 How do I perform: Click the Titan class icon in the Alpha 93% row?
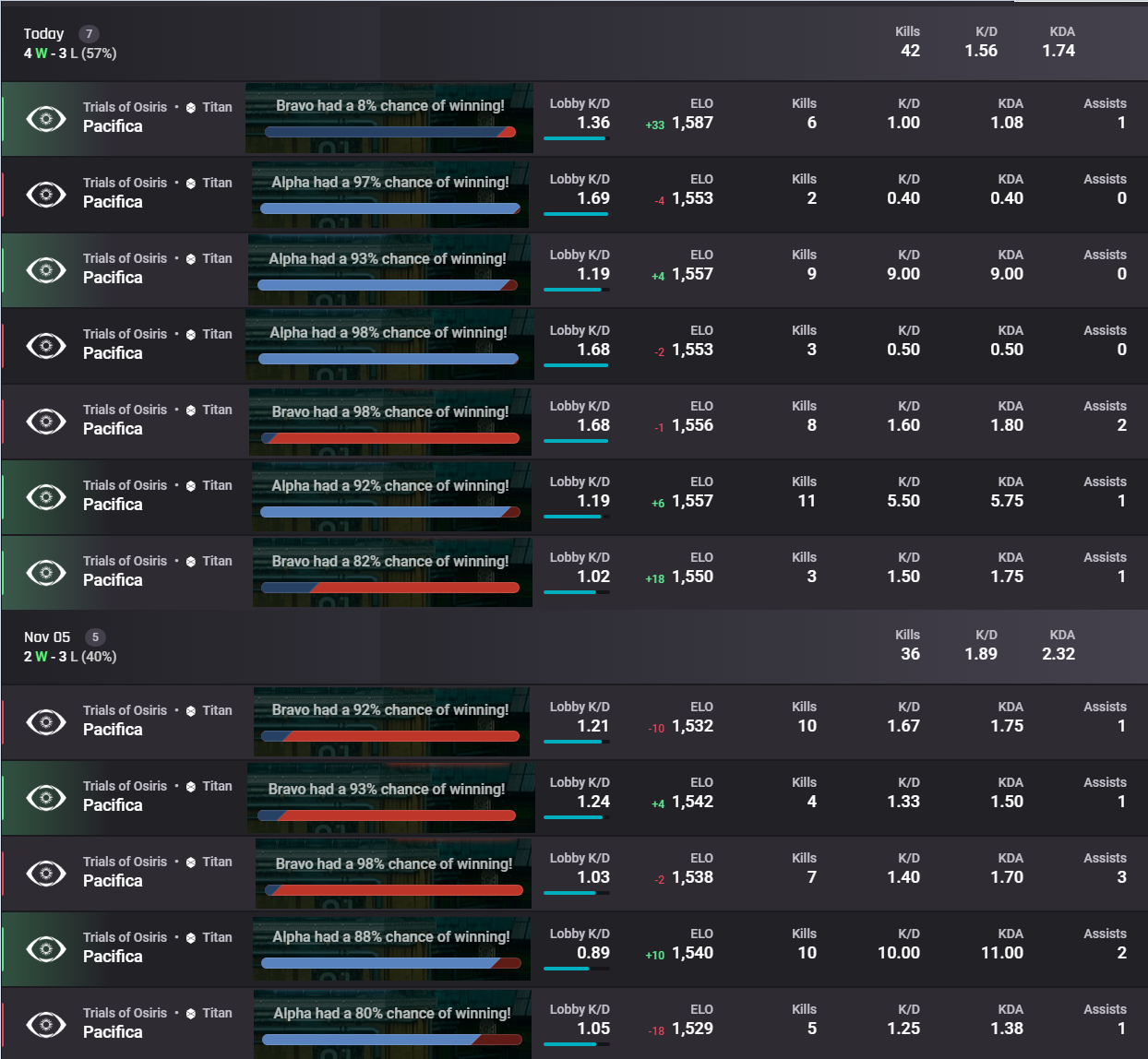(x=191, y=258)
